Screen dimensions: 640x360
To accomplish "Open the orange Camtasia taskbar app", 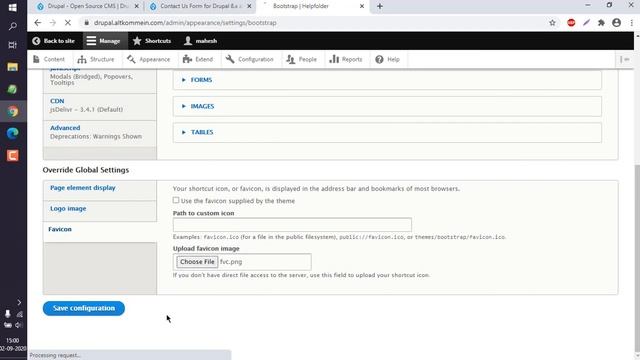I will point(13,156).
